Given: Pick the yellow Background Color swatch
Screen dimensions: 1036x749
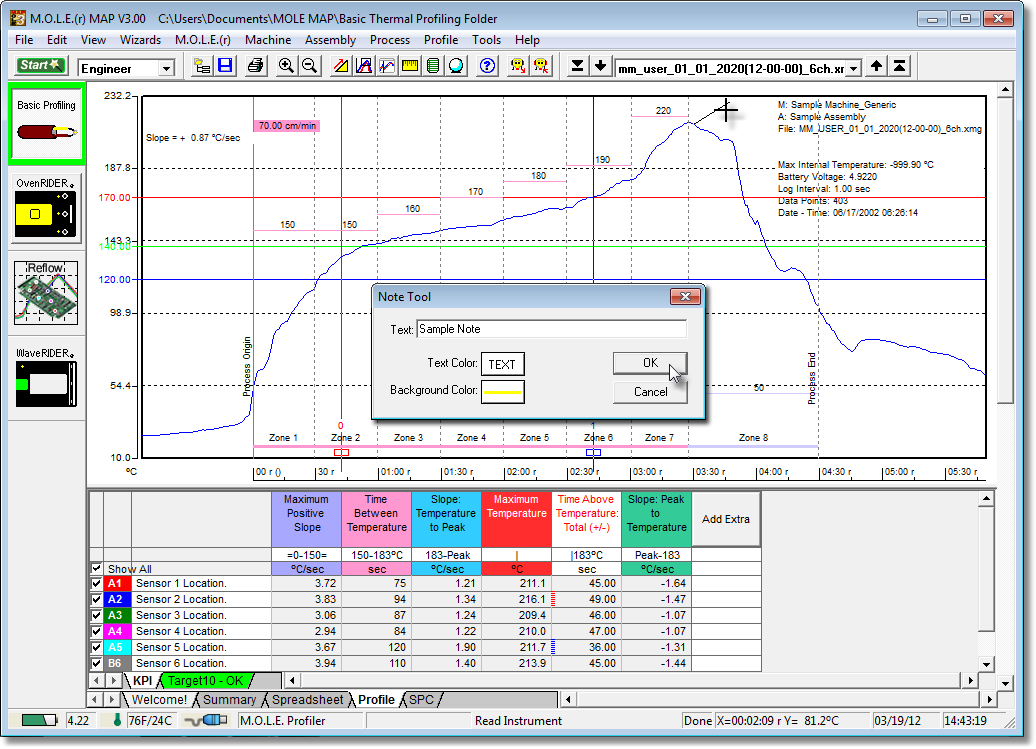Looking at the screenshot, I should tap(502, 392).
